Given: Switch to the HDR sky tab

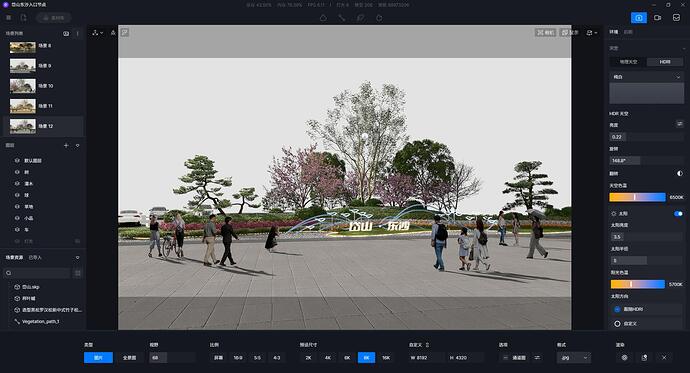Looking at the screenshot, I should click(665, 62).
